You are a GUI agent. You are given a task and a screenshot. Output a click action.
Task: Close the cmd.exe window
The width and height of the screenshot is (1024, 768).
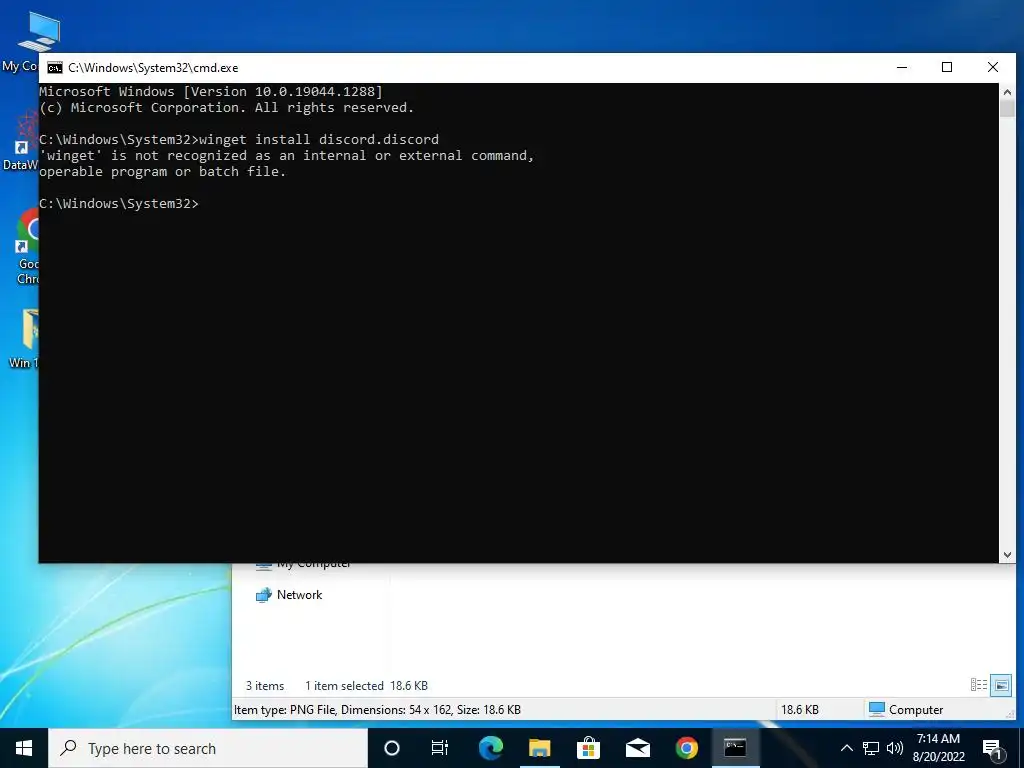pyautogui.click(x=993, y=67)
